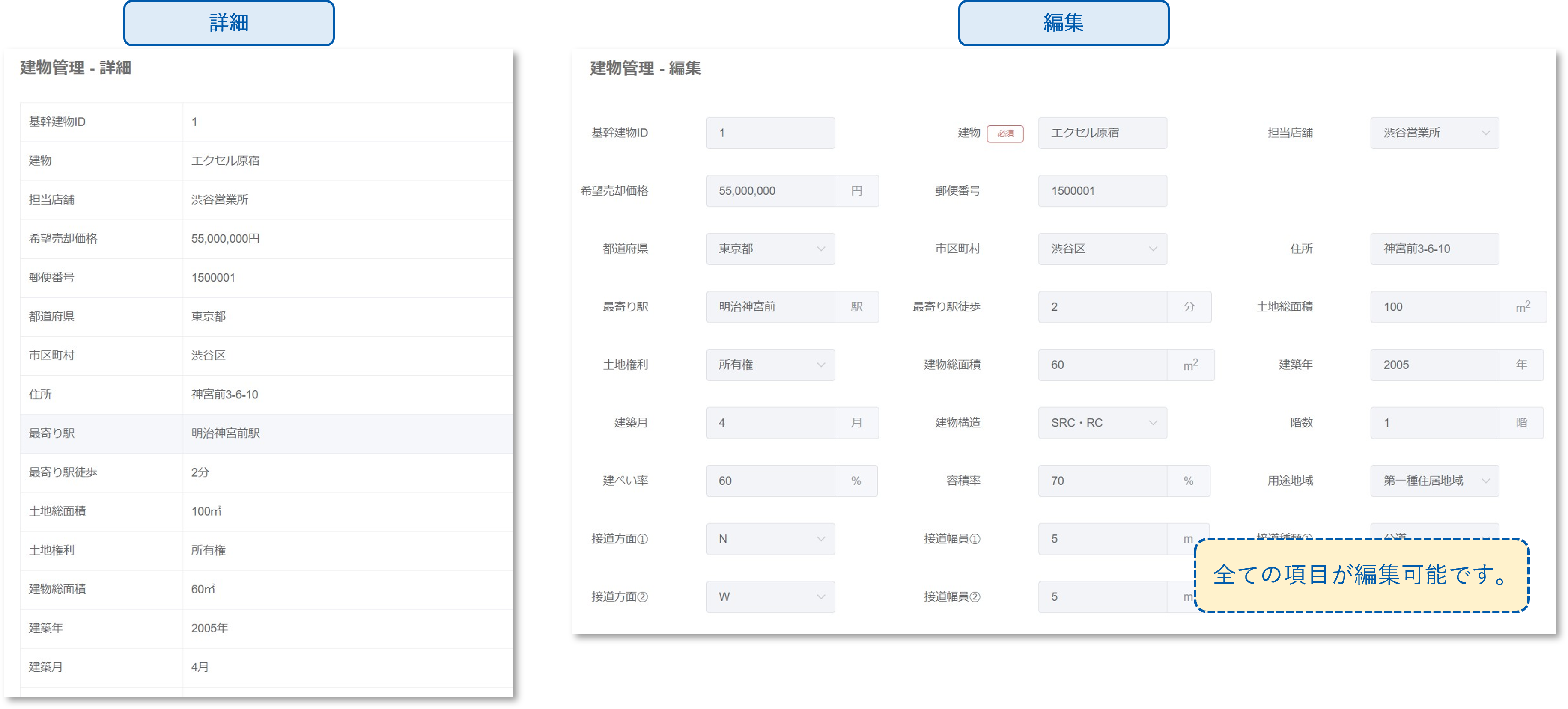Click the 住所 field showing 神宮前3-6-10
The width and height of the screenshot is (1568, 709).
(x=1434, y=249)
